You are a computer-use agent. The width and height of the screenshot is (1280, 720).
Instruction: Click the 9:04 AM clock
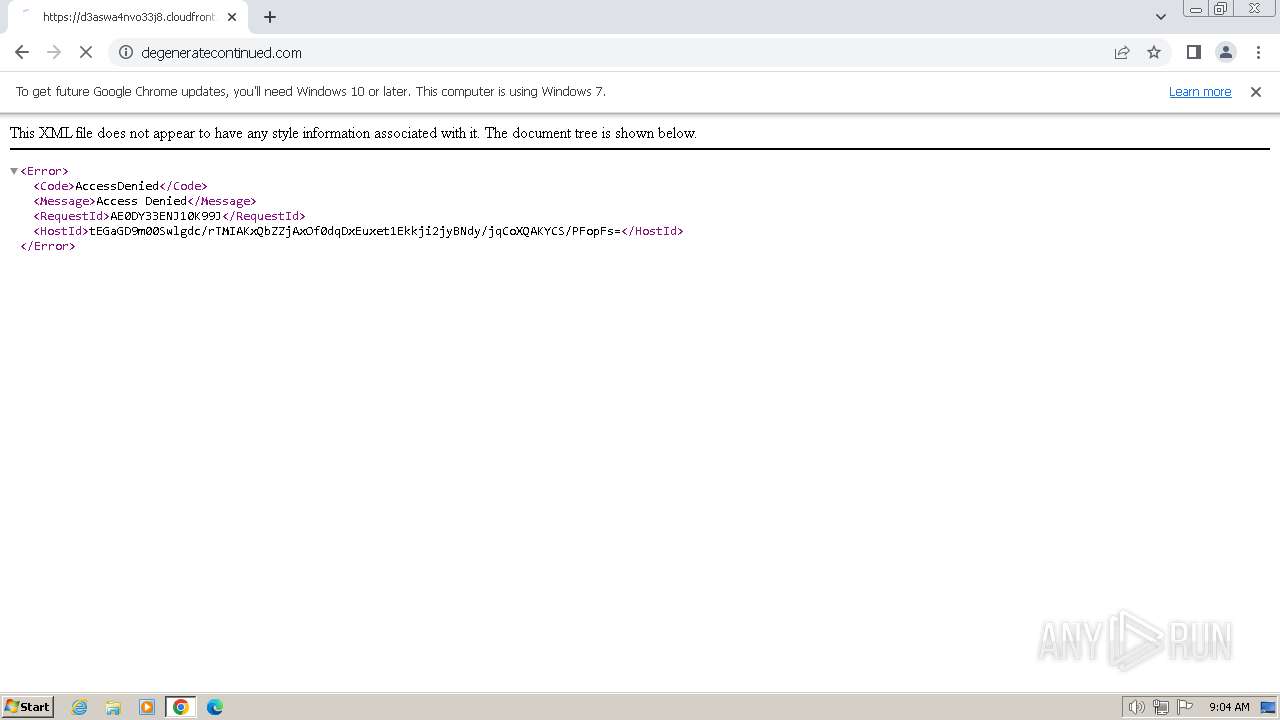[1229, 707]
